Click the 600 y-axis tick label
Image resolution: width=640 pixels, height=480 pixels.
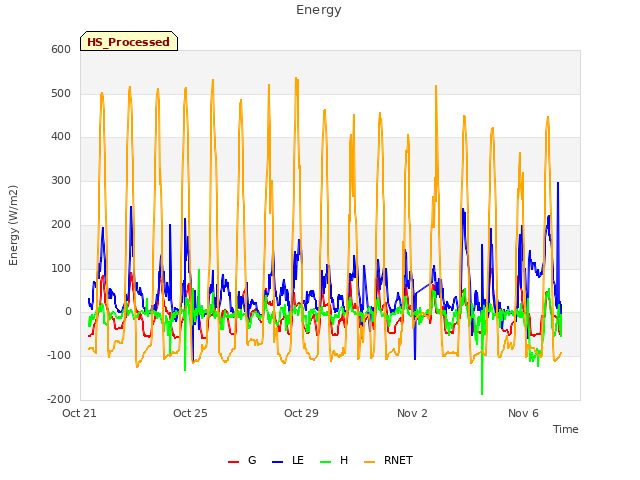tap(61, 49)
